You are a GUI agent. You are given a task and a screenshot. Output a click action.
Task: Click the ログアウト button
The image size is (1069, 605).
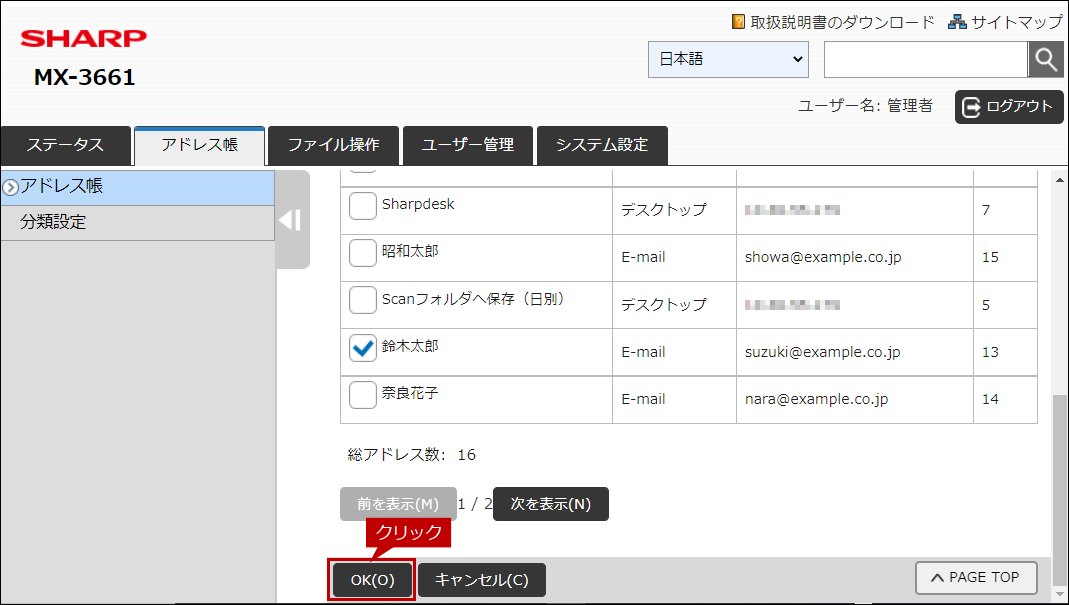[x=1009, y=106]
